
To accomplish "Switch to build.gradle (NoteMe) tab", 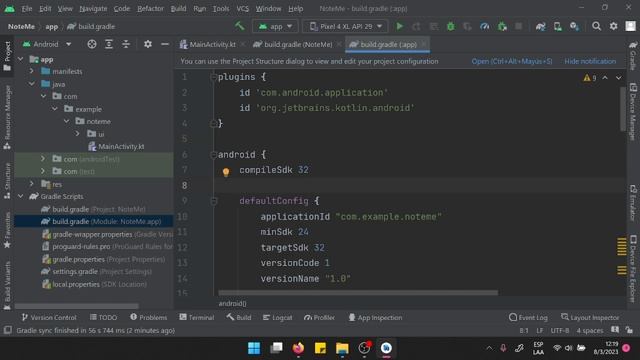I will click(298, 44).
